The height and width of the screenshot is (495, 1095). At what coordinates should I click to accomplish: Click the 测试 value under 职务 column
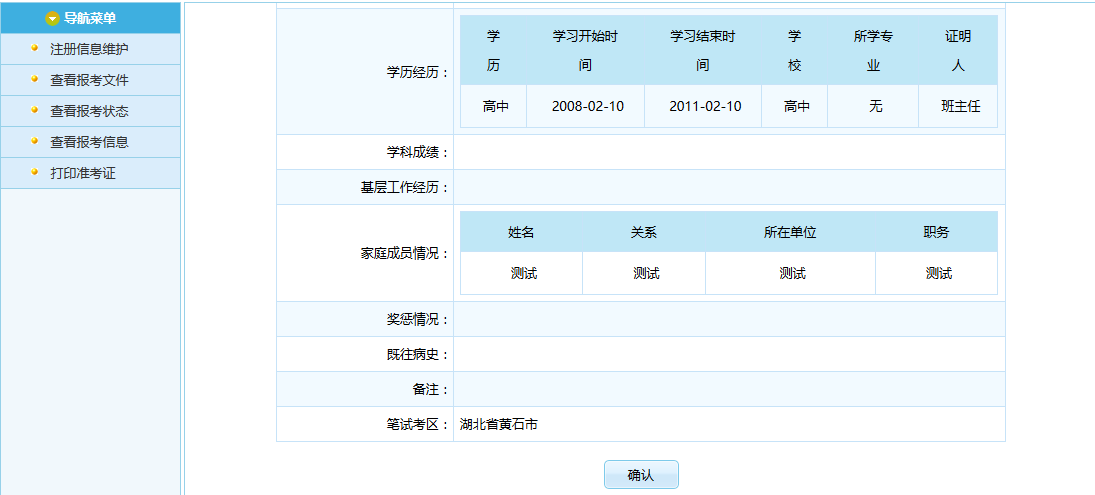(938, 273)
